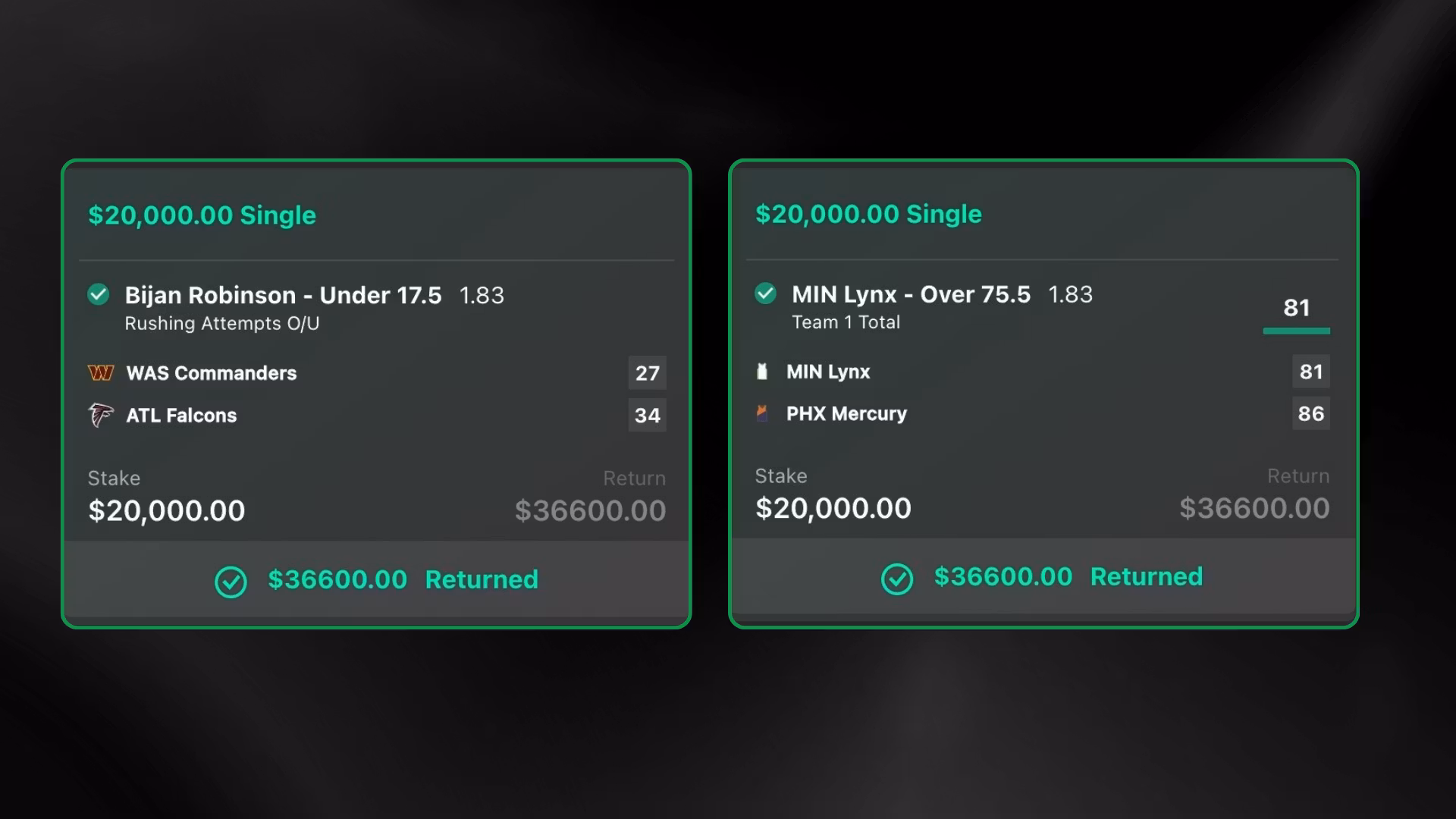Select the WAS Commanders team name
The image size is (1456, 819).
(211, 373)
